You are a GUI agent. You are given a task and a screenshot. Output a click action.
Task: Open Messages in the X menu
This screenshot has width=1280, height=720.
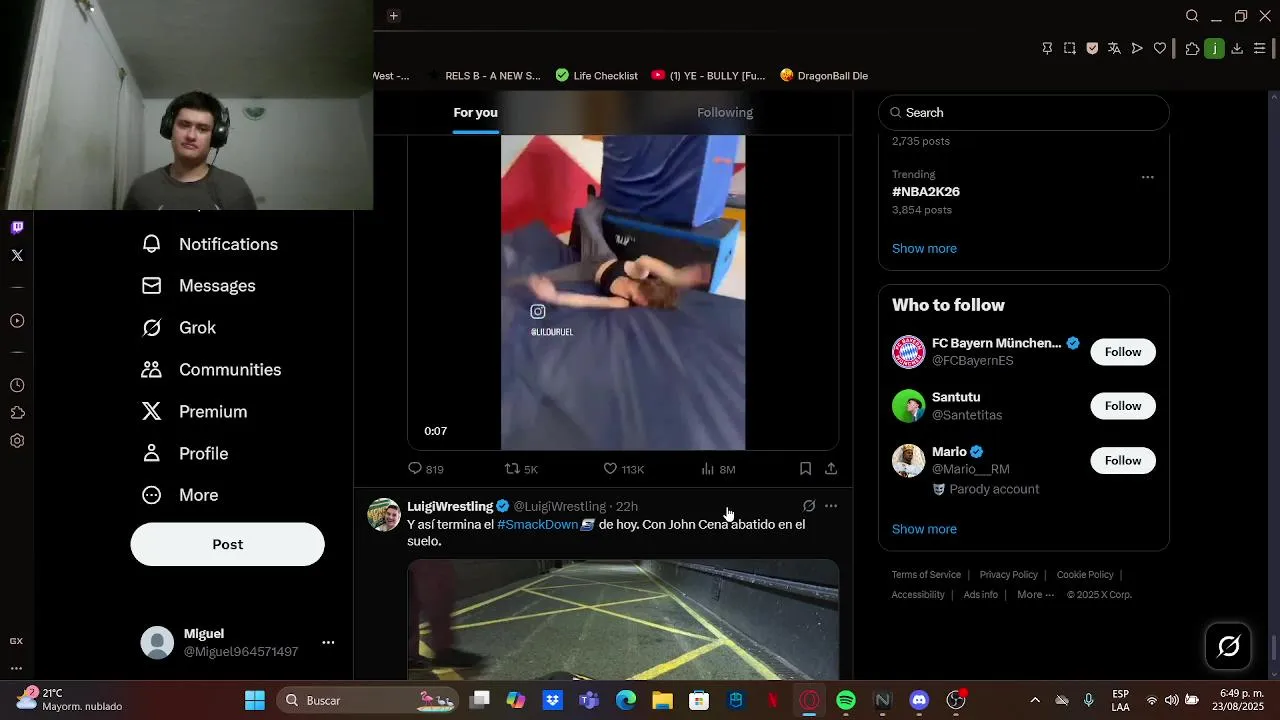point(199,286)
